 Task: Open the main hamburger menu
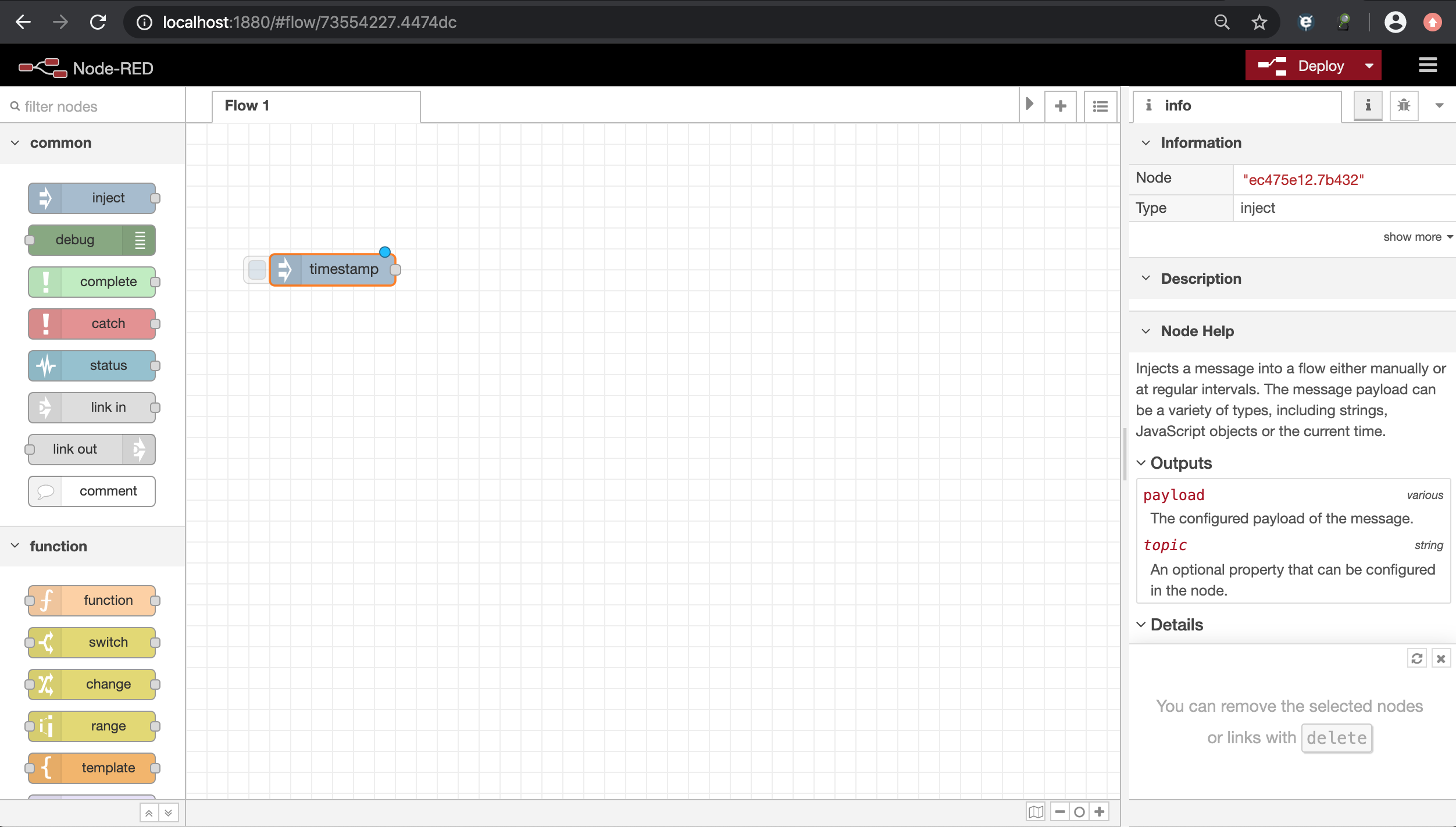pos(1428,66)
